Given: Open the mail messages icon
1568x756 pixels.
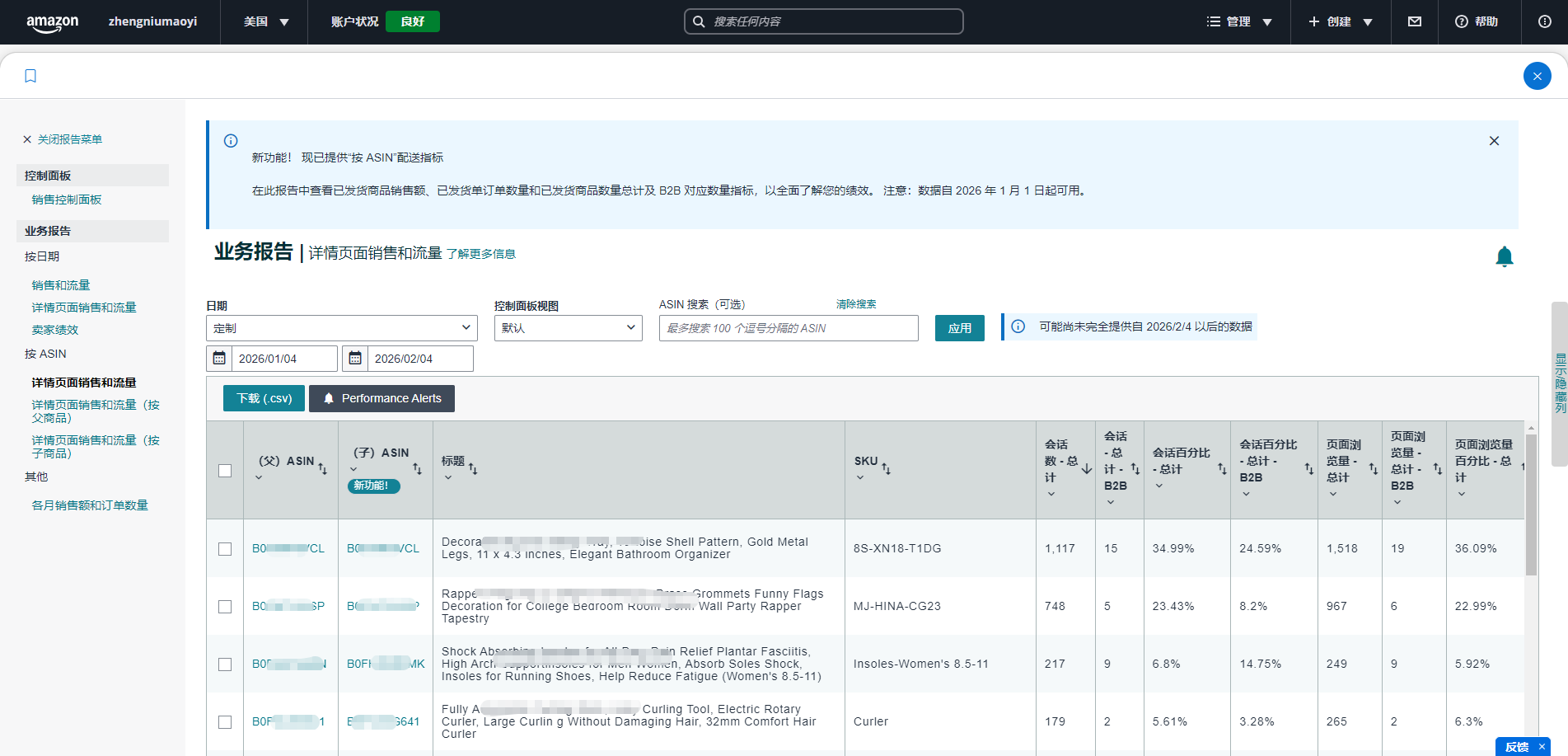Looking at the screenshot, I should pyautogui.click(x=1415, y=21).
